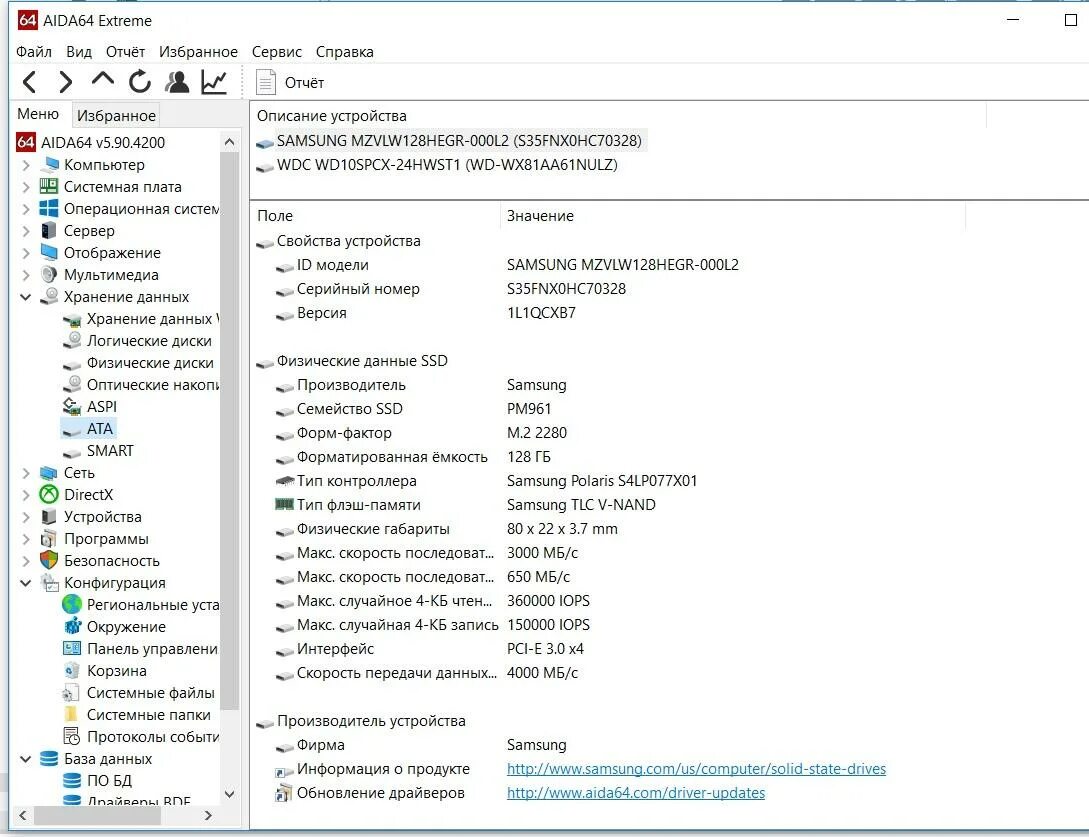Image resolution: width=1089 pixels, height=837 pixels.
Task: Click the tree scrollbar up arrow
Action: (x=230, y=142)
